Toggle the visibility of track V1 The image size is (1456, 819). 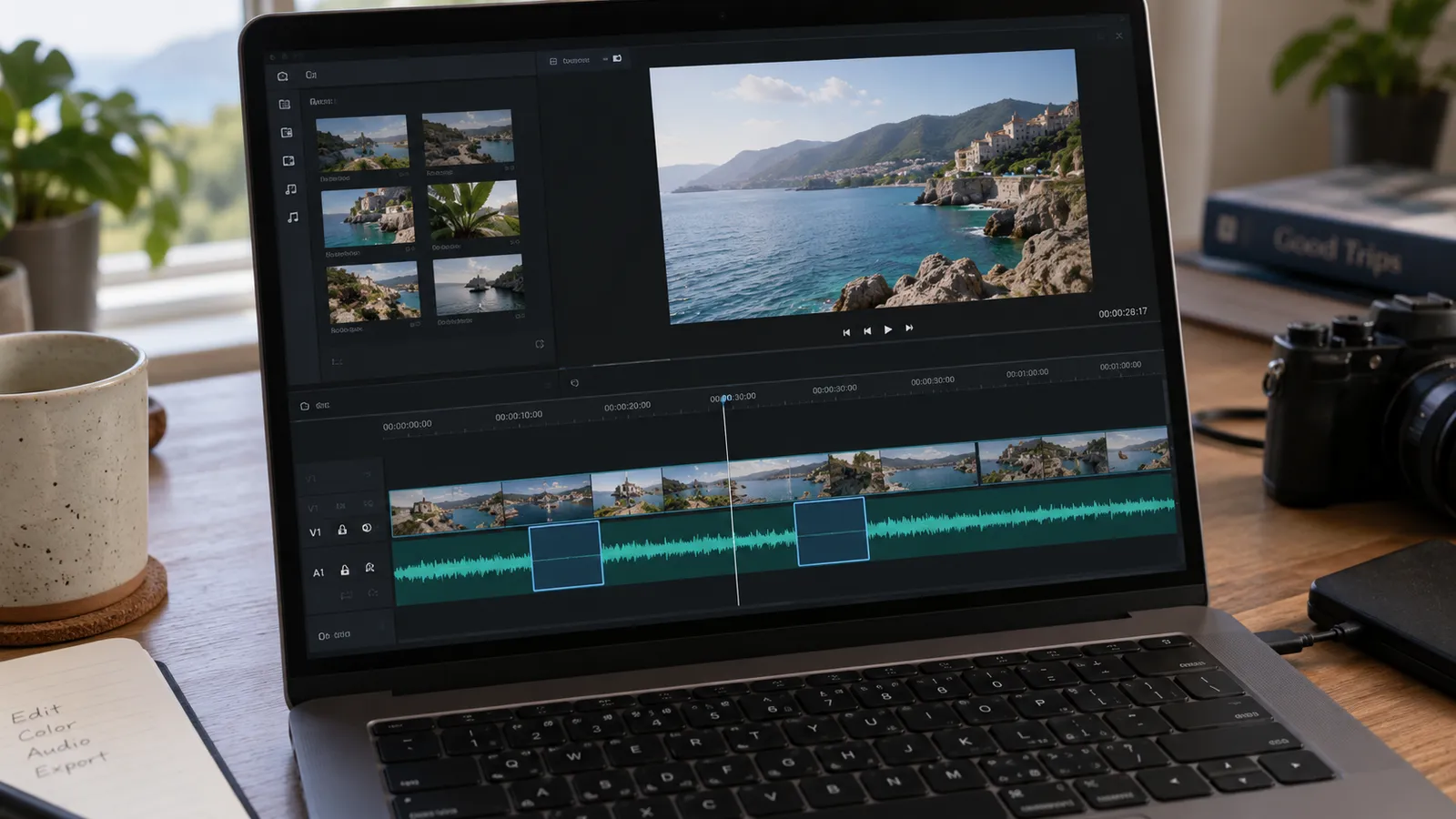click(x=367, y=528)
